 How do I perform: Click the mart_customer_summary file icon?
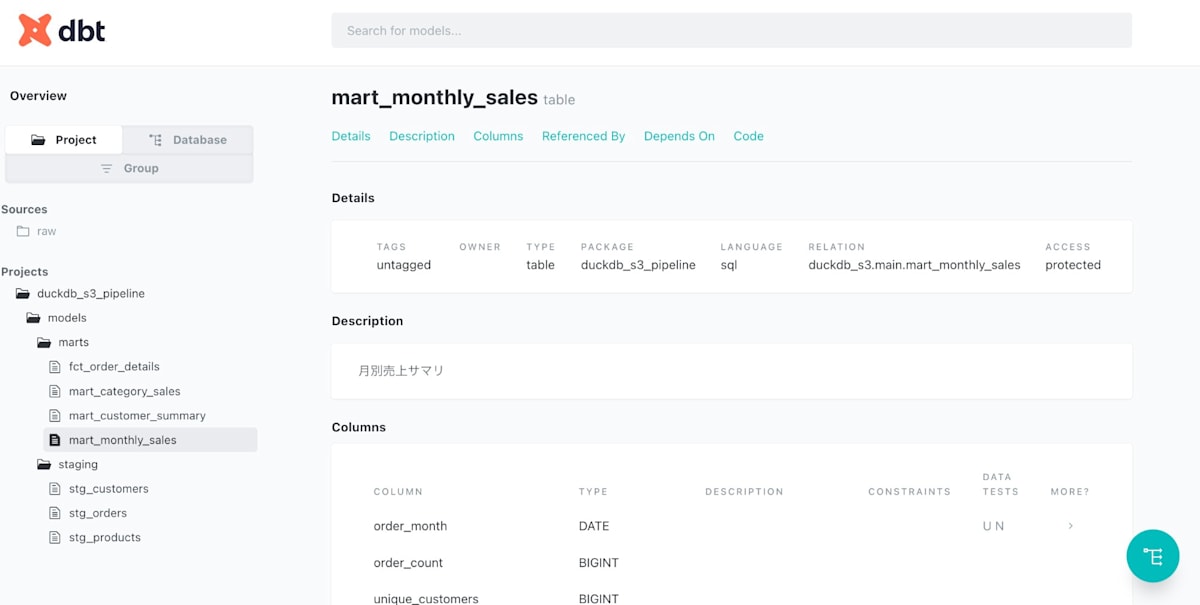tap(55, 415)
